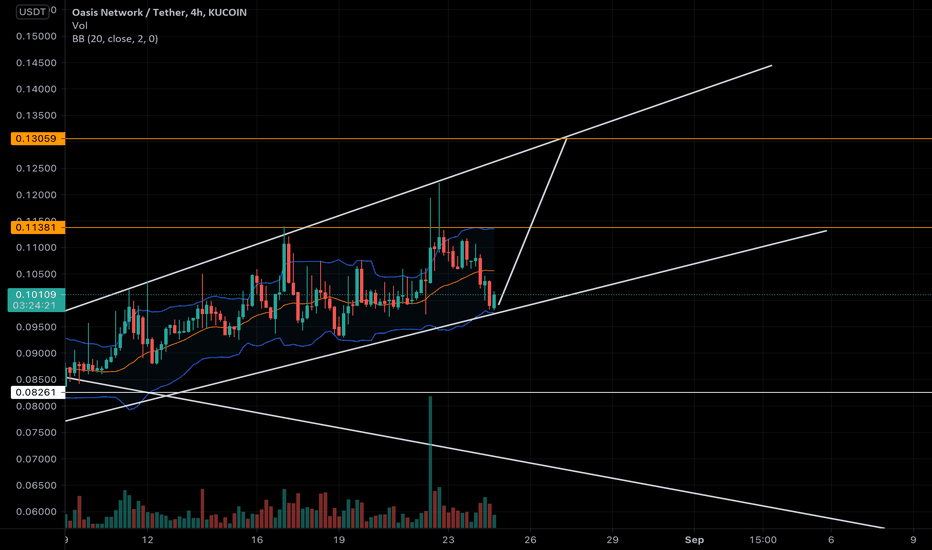This screenshot has width=932, height=550.
Task: Click the 0.12000 price axis value
Action: (x=37, y=195)
